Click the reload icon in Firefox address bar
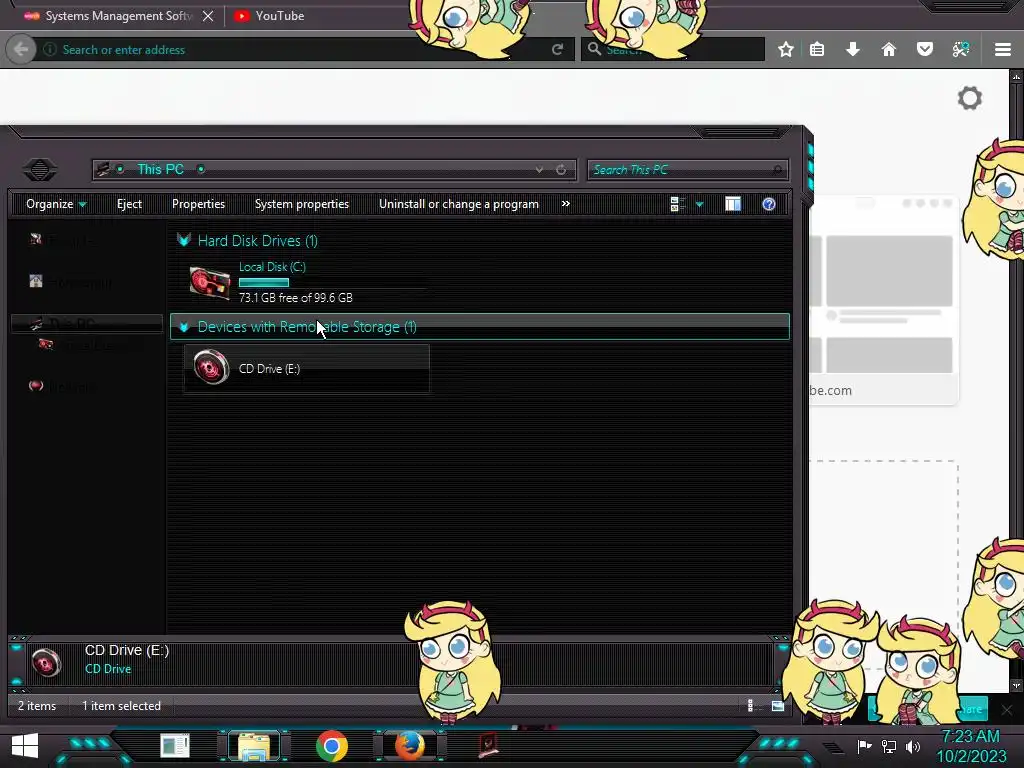The height and width of the screenshot is (768, 1024). pyautogui.click(x=557, y=50)
